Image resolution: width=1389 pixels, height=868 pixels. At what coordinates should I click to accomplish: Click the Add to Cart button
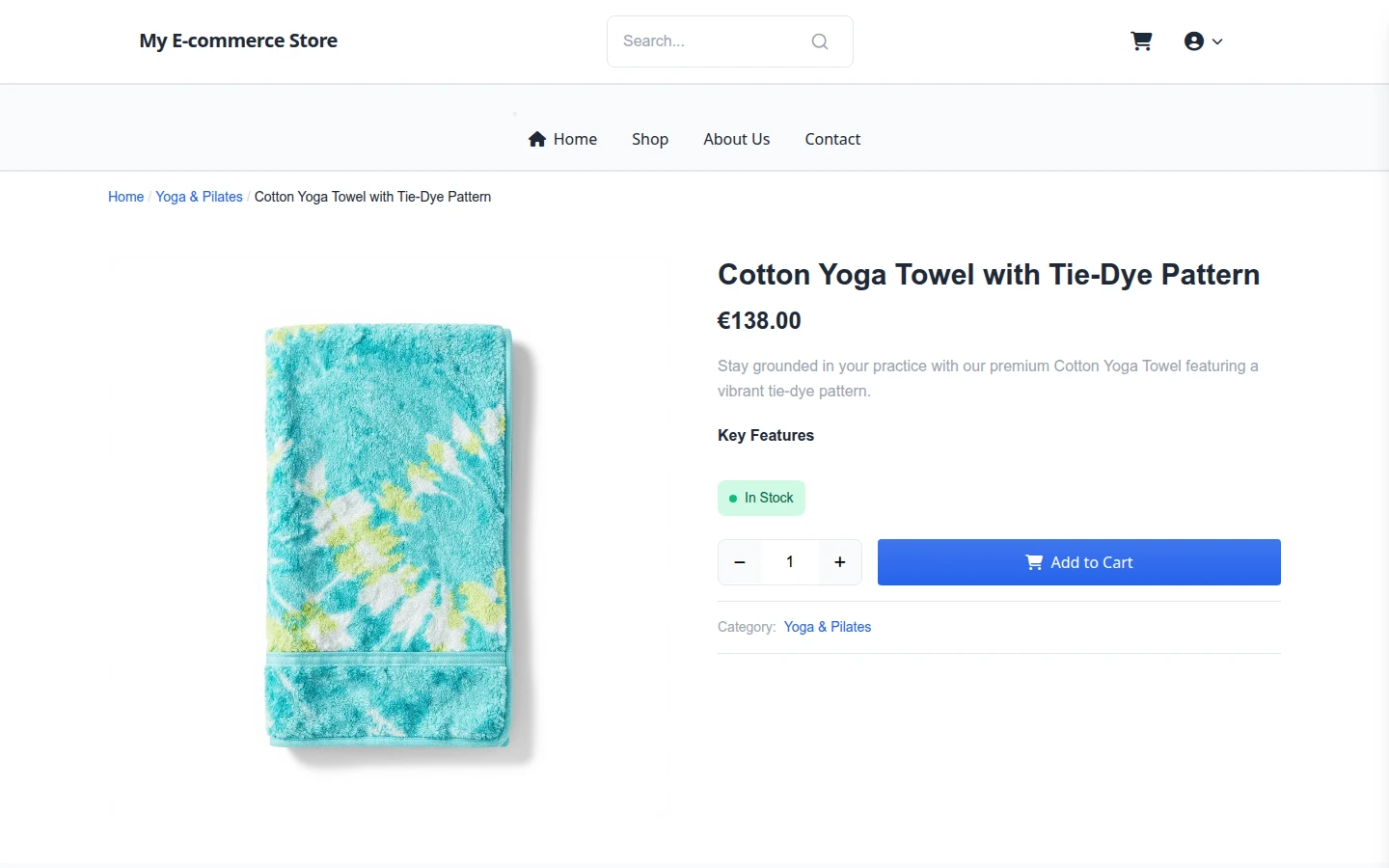click(1079, 562)
